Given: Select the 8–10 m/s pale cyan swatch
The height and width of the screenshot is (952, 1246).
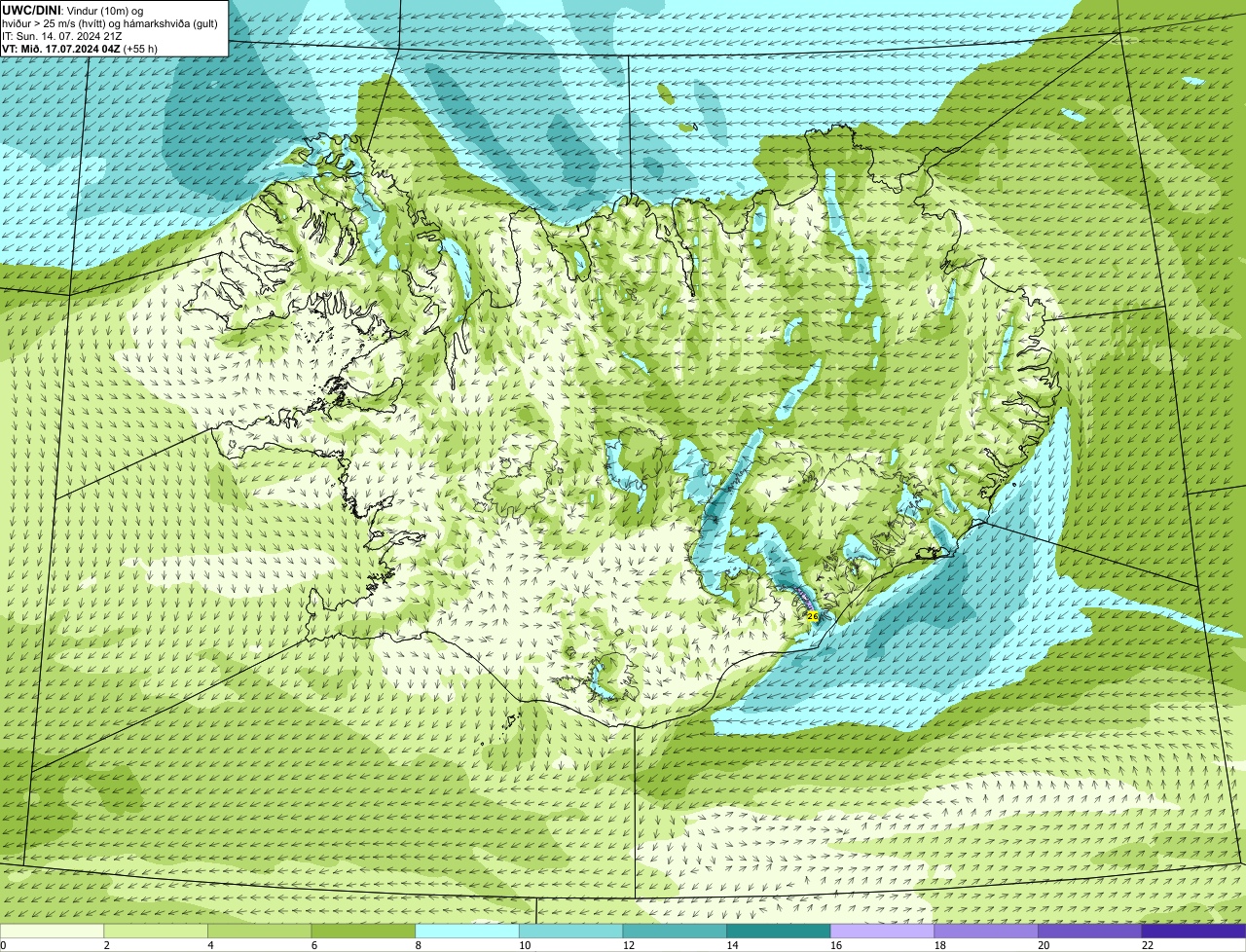Looking at the screenshot, I should point(467,931).
